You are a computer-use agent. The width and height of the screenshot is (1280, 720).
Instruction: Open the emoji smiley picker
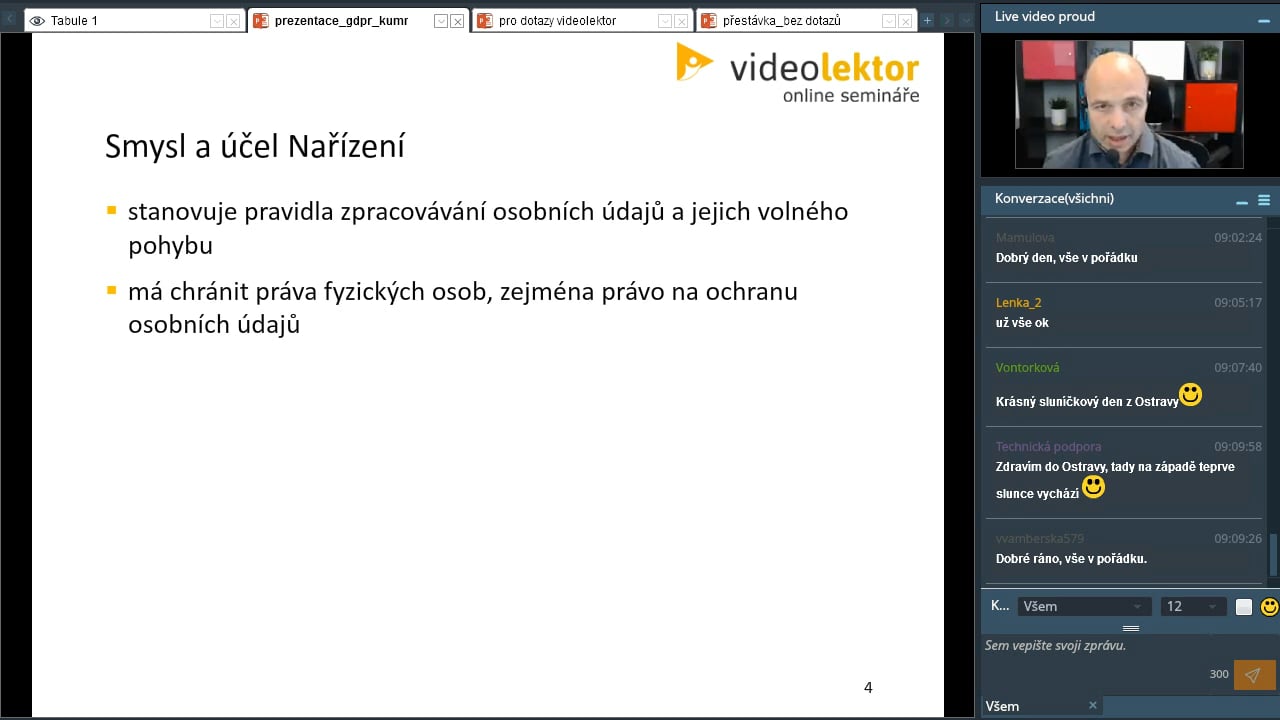(1269, 607)
